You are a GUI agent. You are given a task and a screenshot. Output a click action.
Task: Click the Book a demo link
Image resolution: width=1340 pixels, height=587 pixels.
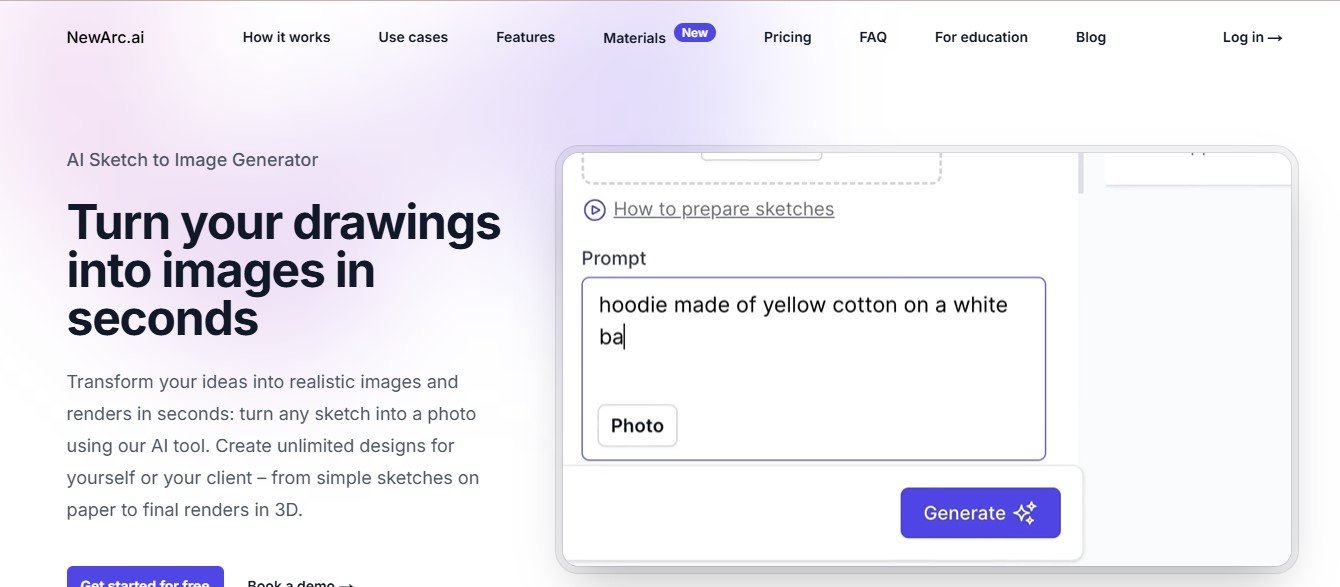point(300,581)
